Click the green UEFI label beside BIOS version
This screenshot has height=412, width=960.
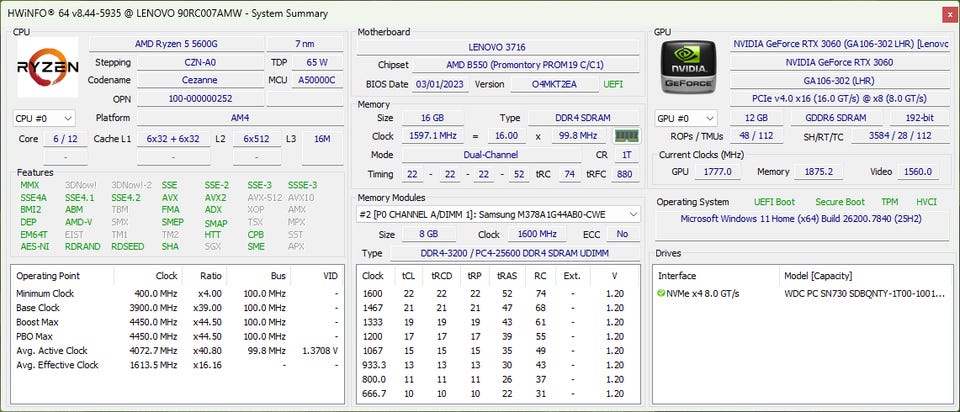click(x=613, y=84)
